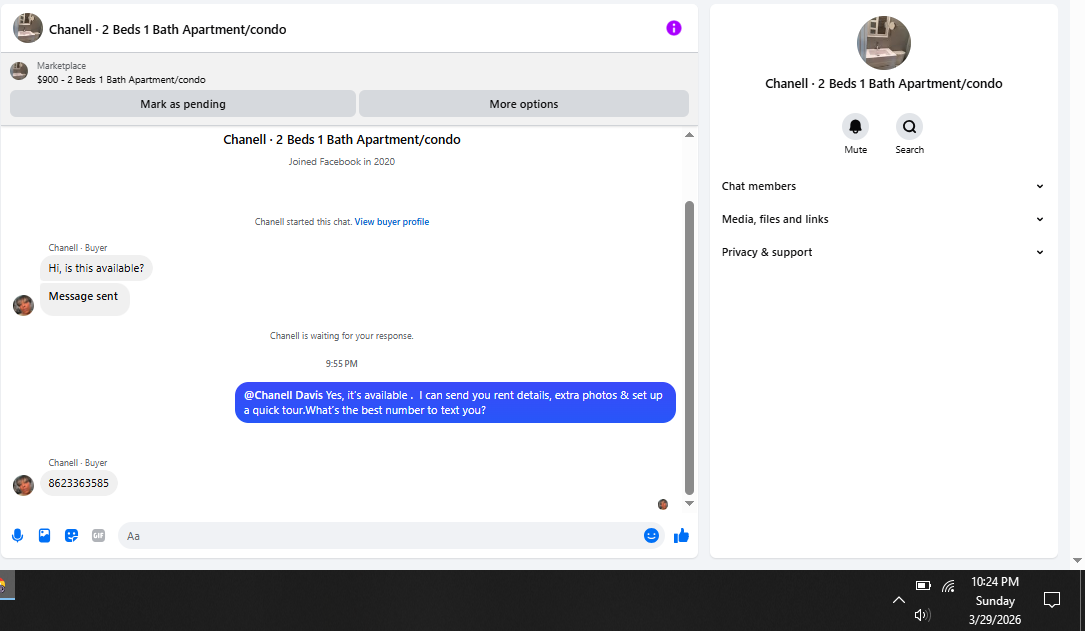This screenshot has width=1085, height=631.
Task: Click Marketplace listing thumbnail beside $900
Action: (x=19, y=71)
